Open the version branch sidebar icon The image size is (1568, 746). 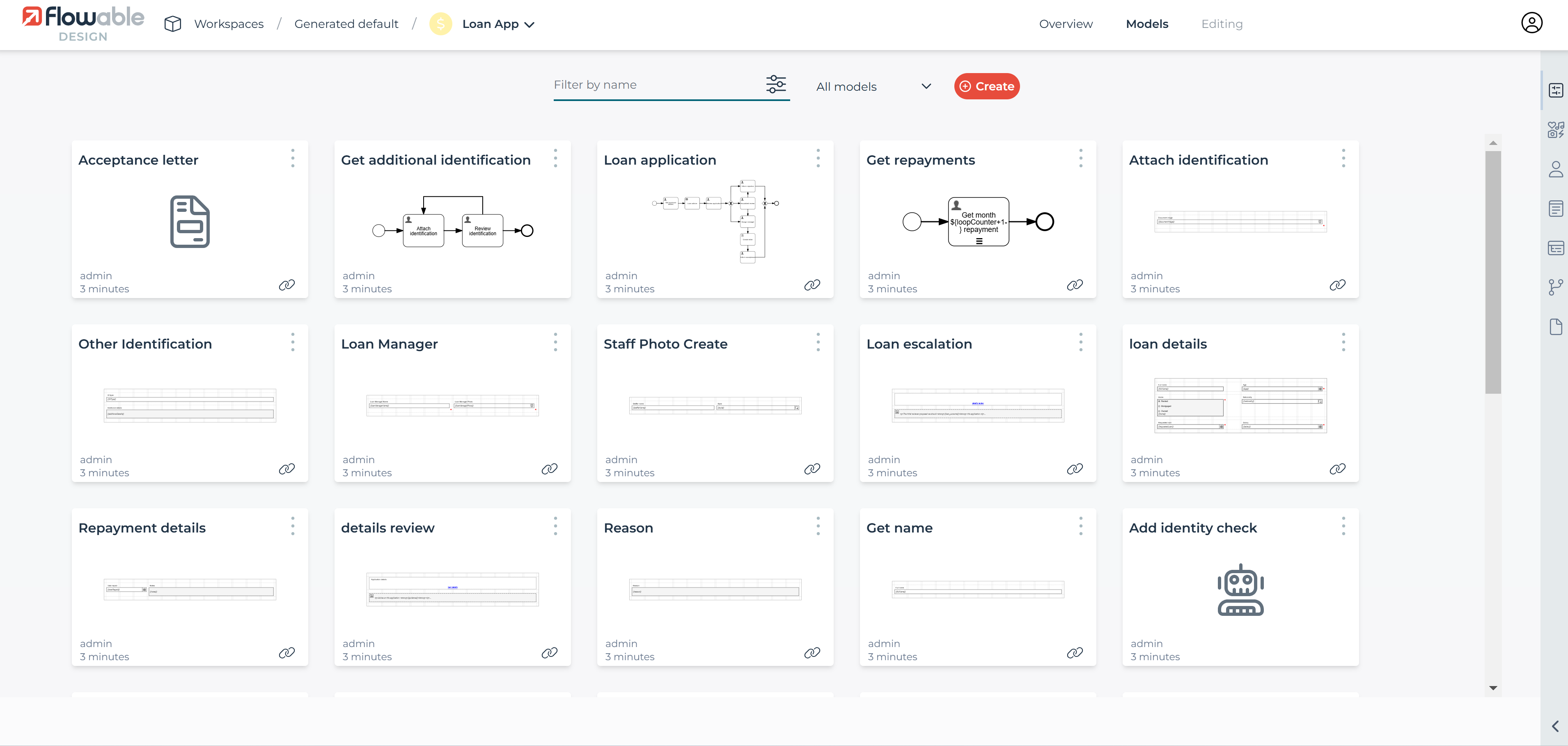pyautogui.click(x=1555, y=287)
